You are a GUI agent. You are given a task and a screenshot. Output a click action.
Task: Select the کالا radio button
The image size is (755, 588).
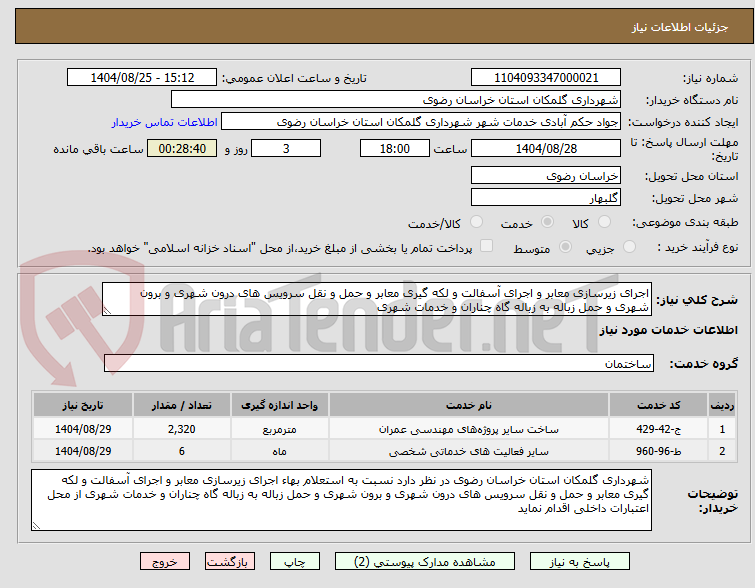coord(604,222)
